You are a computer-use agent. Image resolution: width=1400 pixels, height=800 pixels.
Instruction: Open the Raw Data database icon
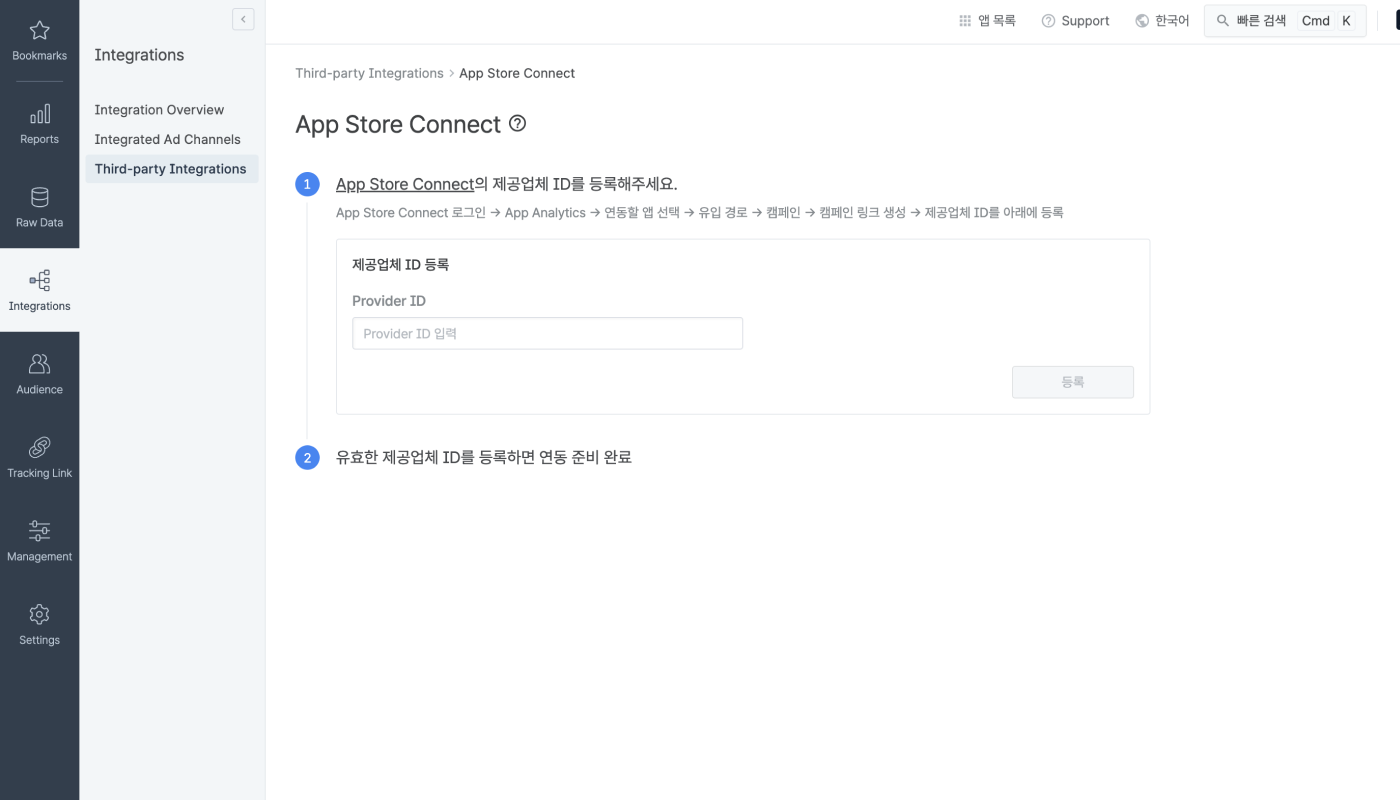39,197
